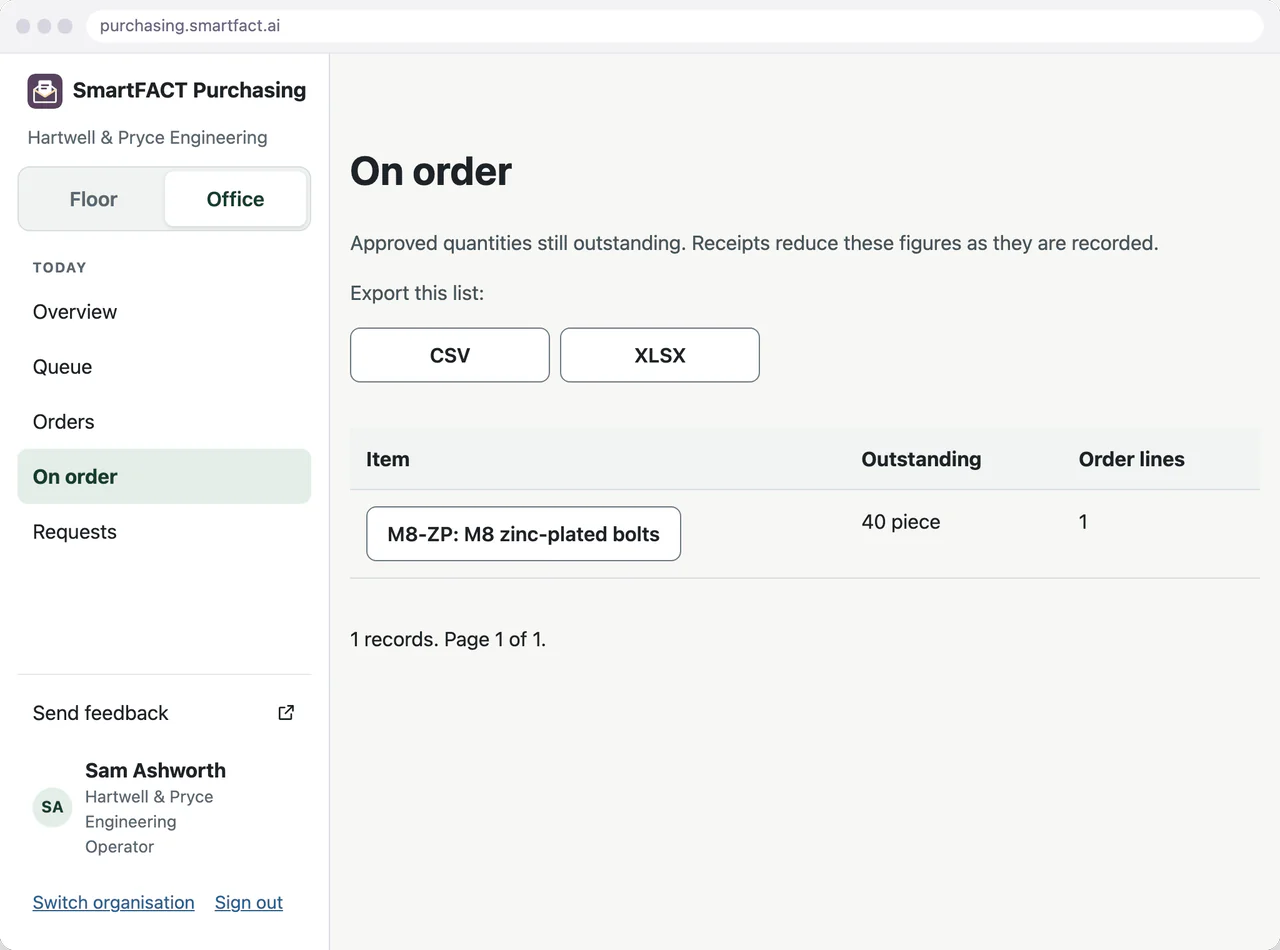The width and height of the screenshot is (1280, 950).
Task: Click Switch organisation link
Action: pos(114,902)
